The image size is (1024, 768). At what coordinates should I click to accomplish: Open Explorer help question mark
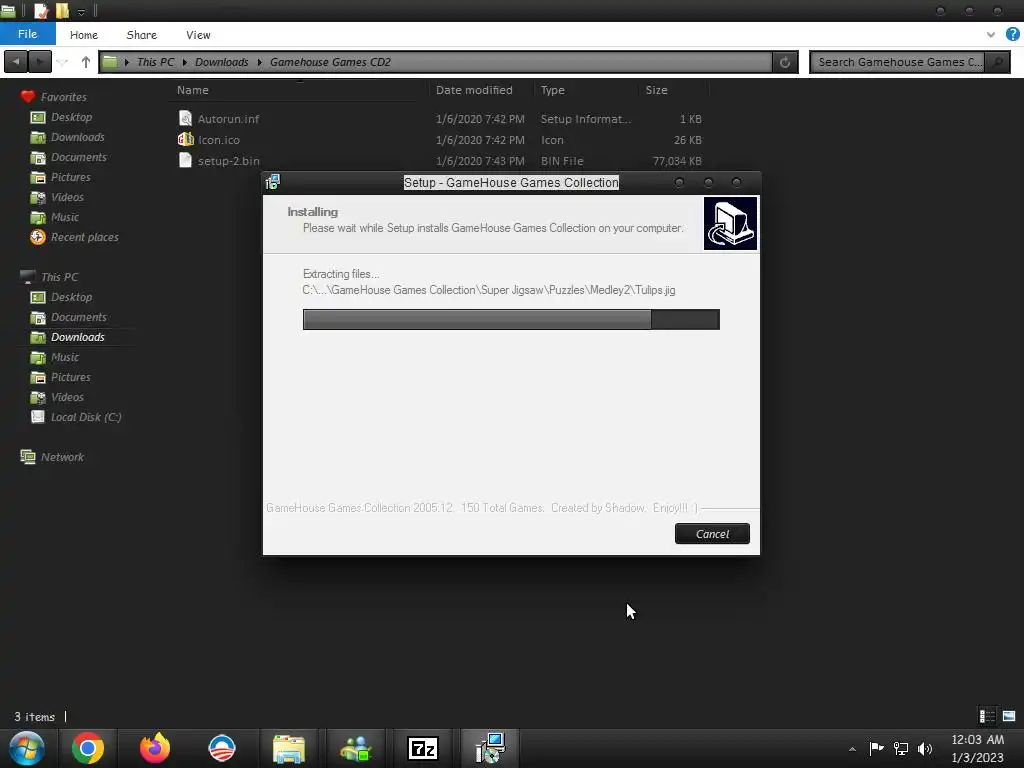coord(1012,34)
